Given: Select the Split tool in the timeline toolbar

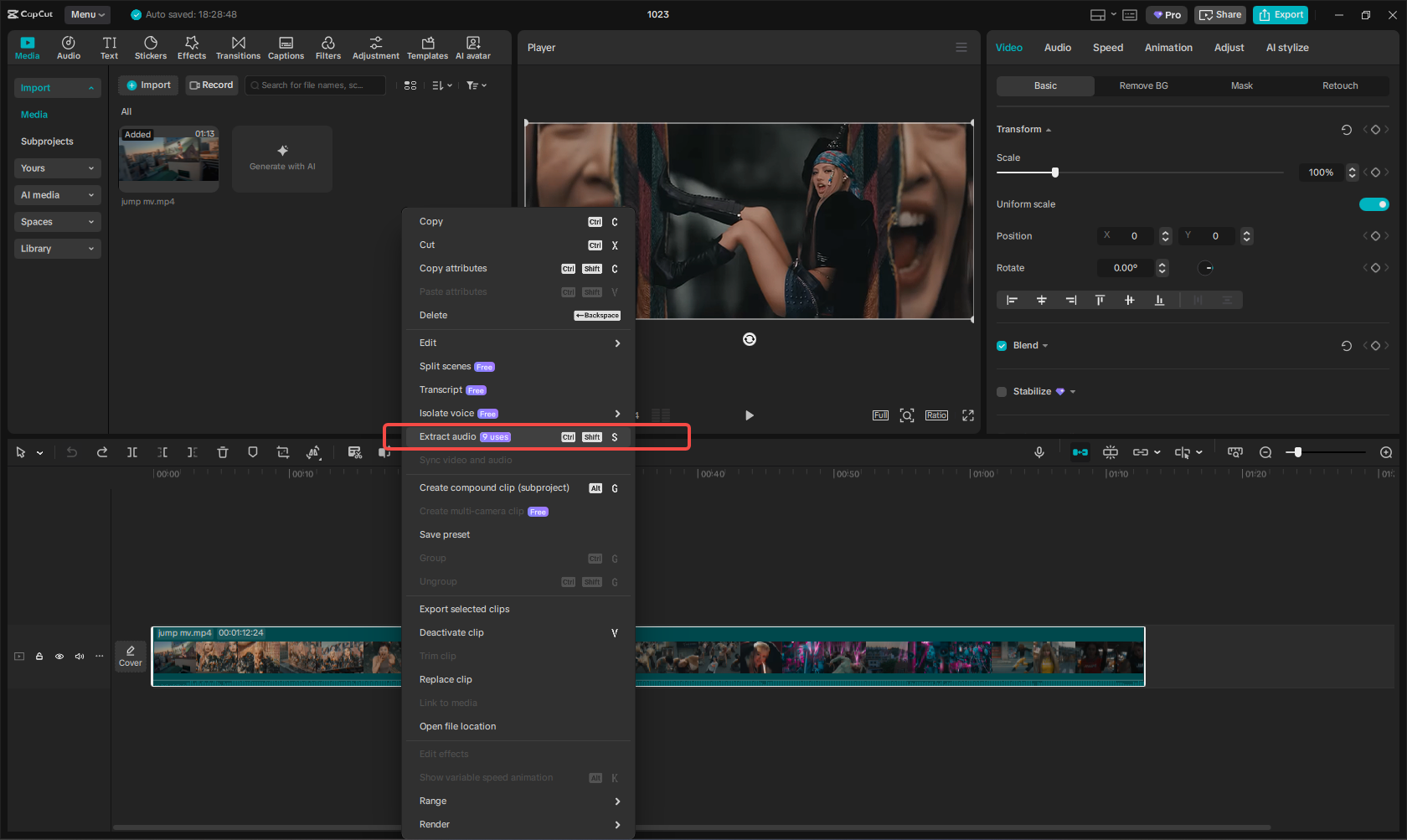Looking at the screenshot, I should pos(132,452).
